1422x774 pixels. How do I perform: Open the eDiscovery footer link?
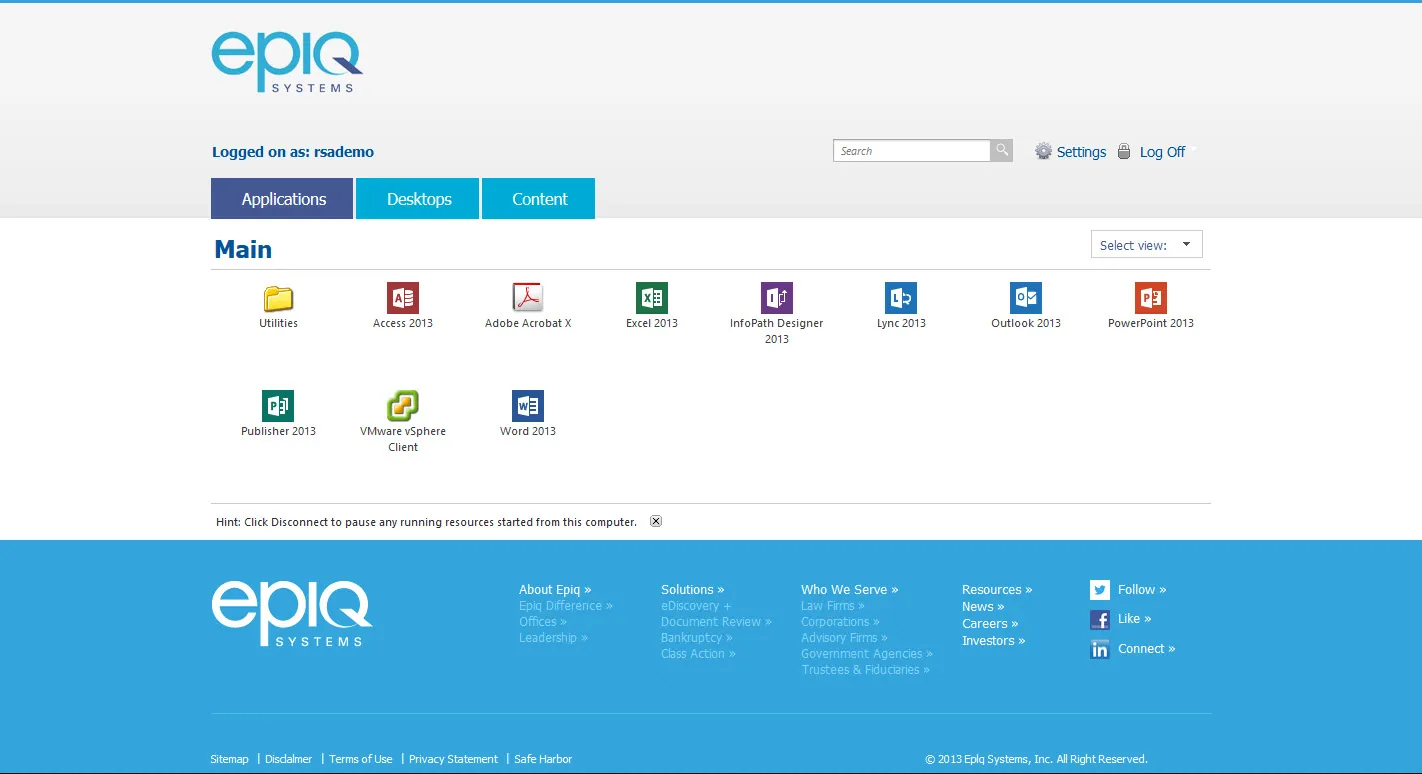click(696, 606)
